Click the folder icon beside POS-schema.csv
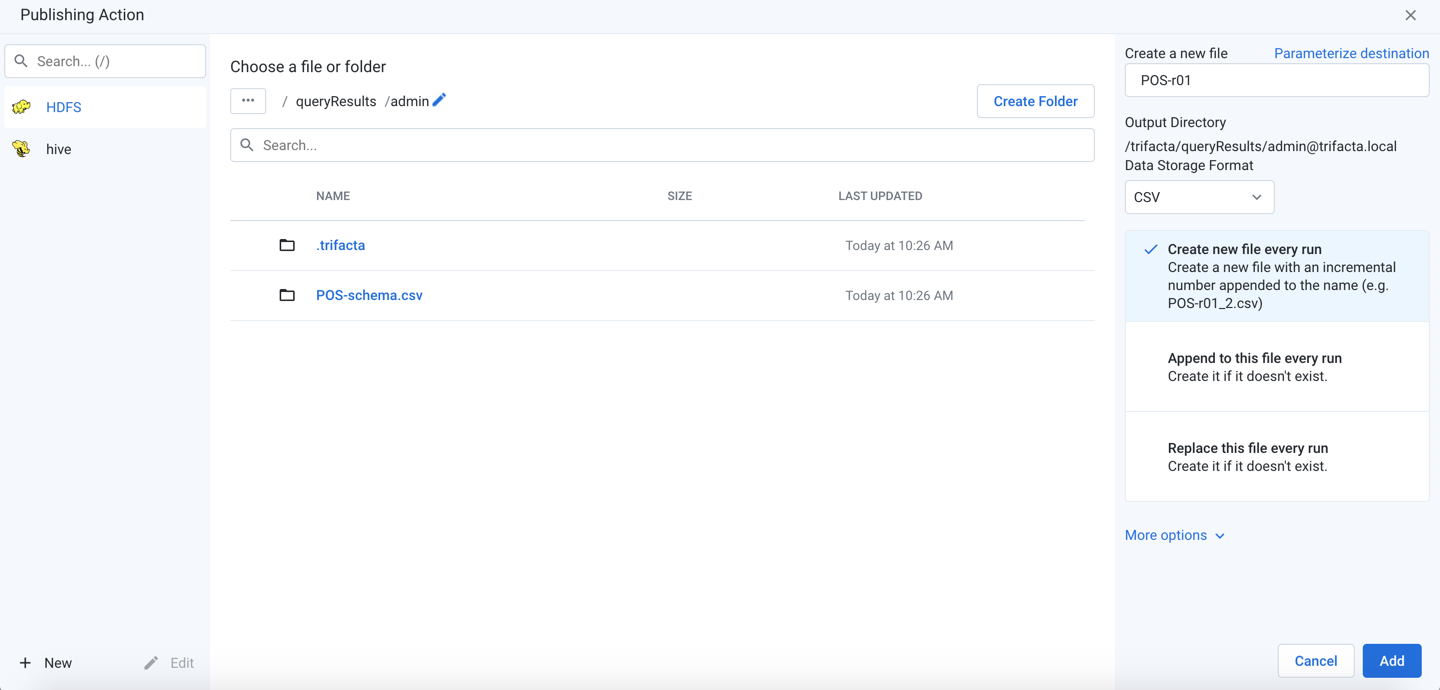Viewport: 1440px width, 690px height. [287, 295]
